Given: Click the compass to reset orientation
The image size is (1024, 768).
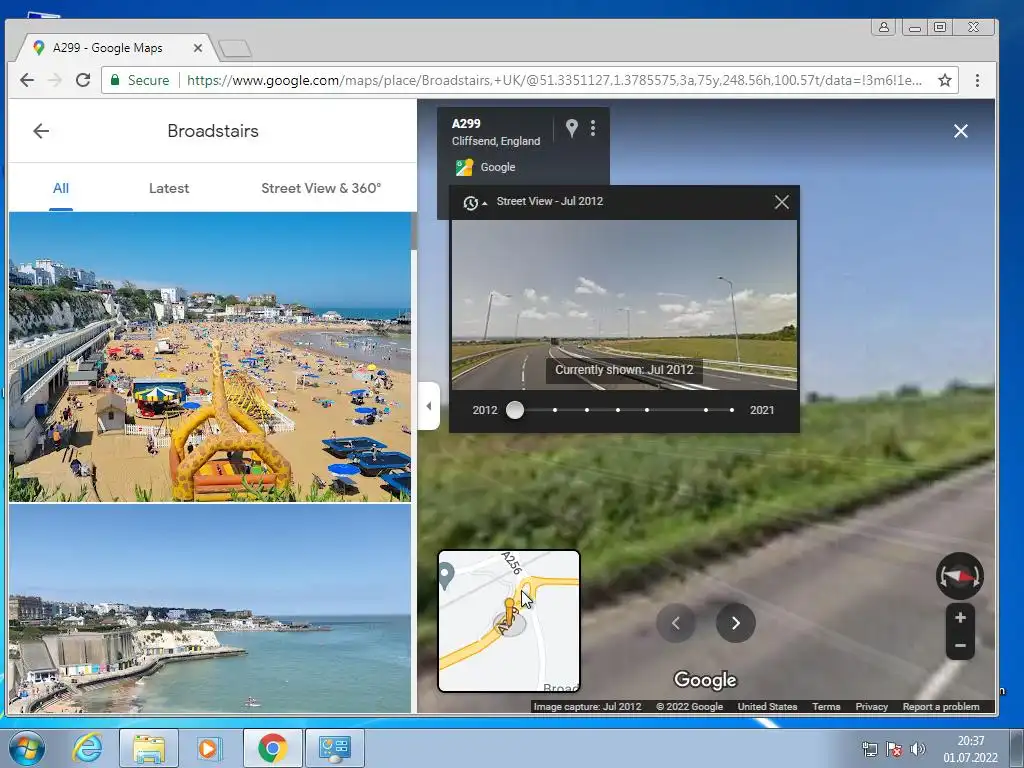Looking at the screenshot, I should click(x=959, y=576).
